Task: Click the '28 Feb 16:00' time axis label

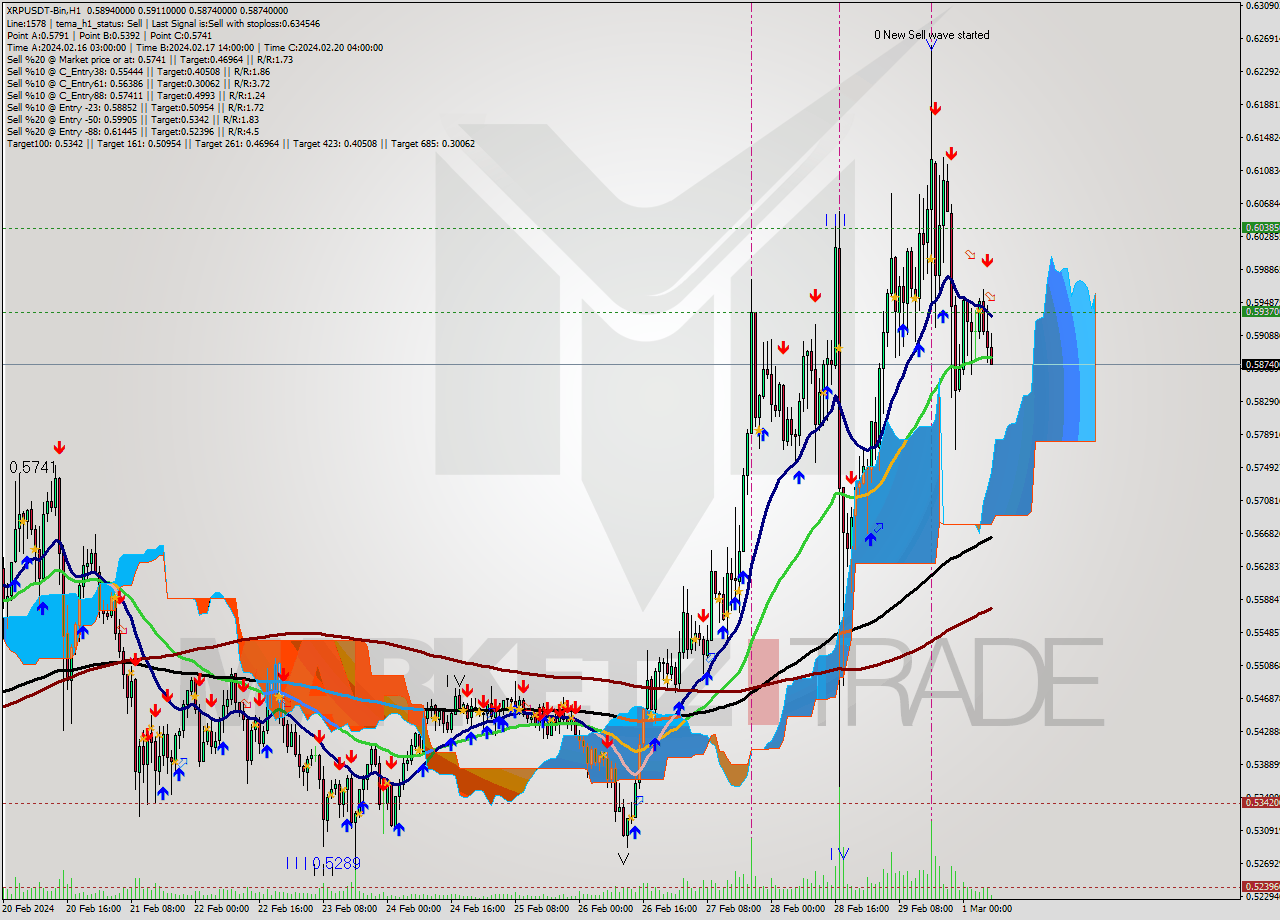Action: point(862,909)
